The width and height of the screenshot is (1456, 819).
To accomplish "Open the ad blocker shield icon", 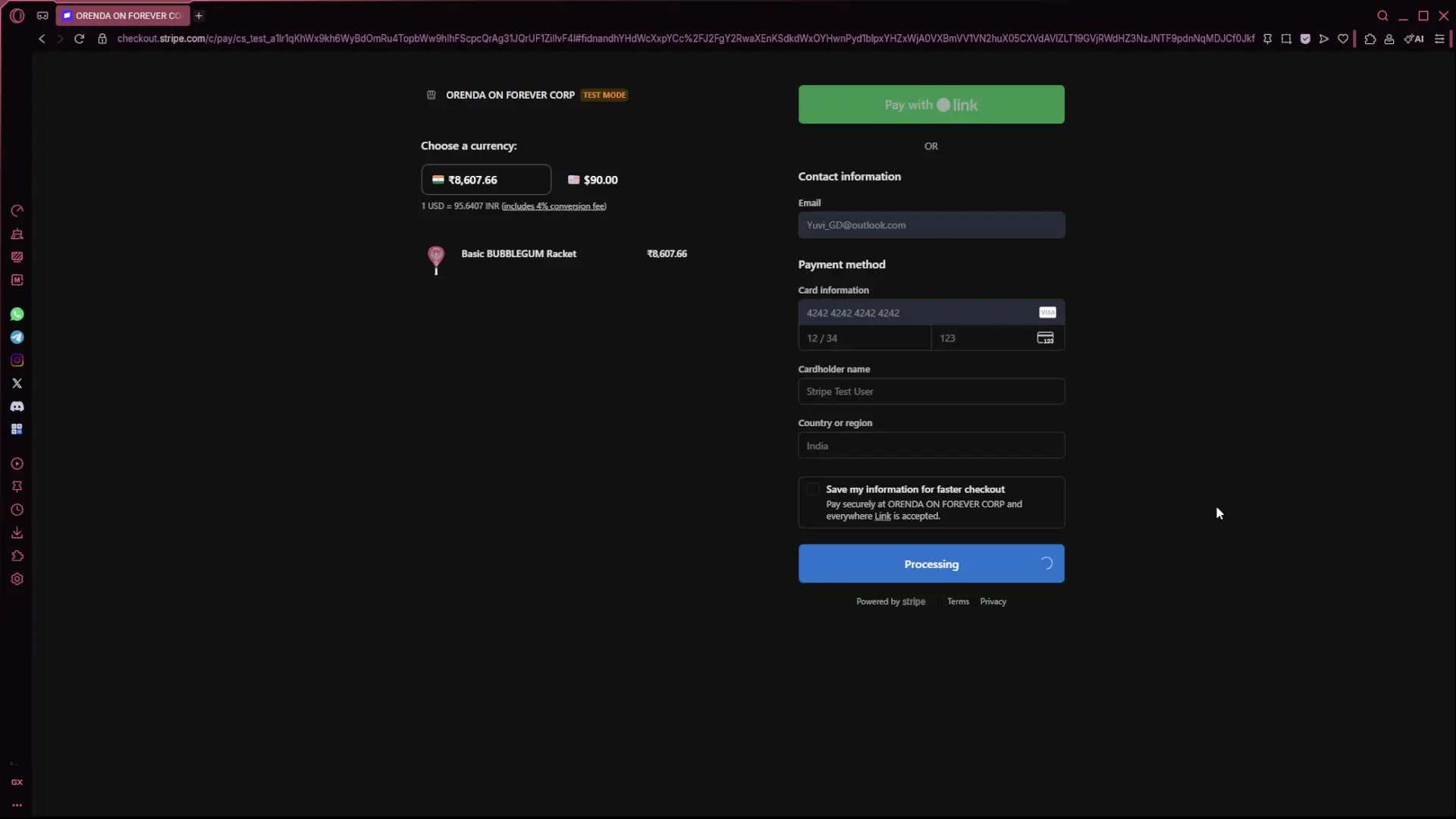I will click(x=1305, y=39).
